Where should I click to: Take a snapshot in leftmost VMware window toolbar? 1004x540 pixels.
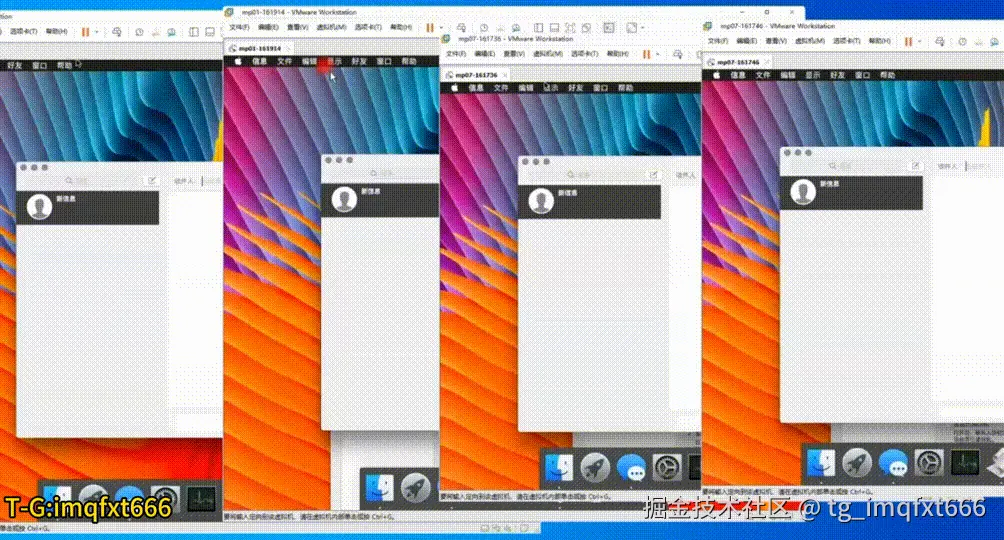pos(139,31)
